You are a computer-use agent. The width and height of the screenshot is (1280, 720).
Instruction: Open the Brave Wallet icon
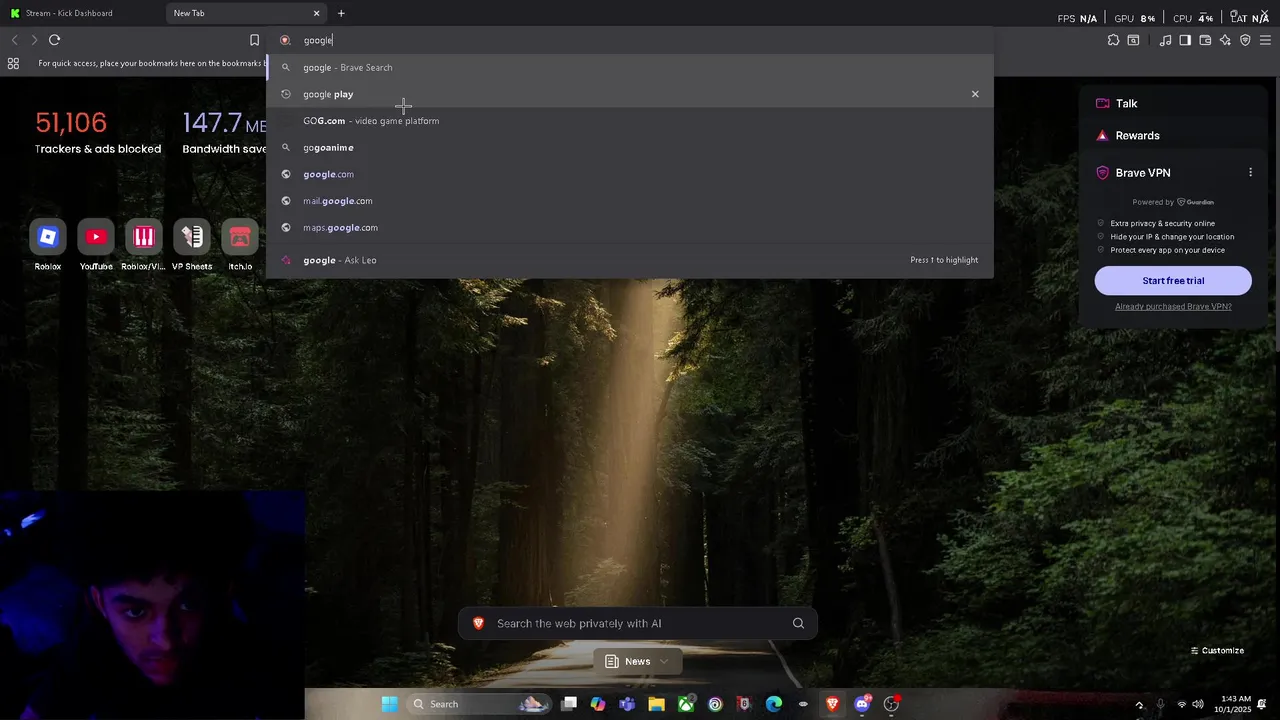point(1205,40)
